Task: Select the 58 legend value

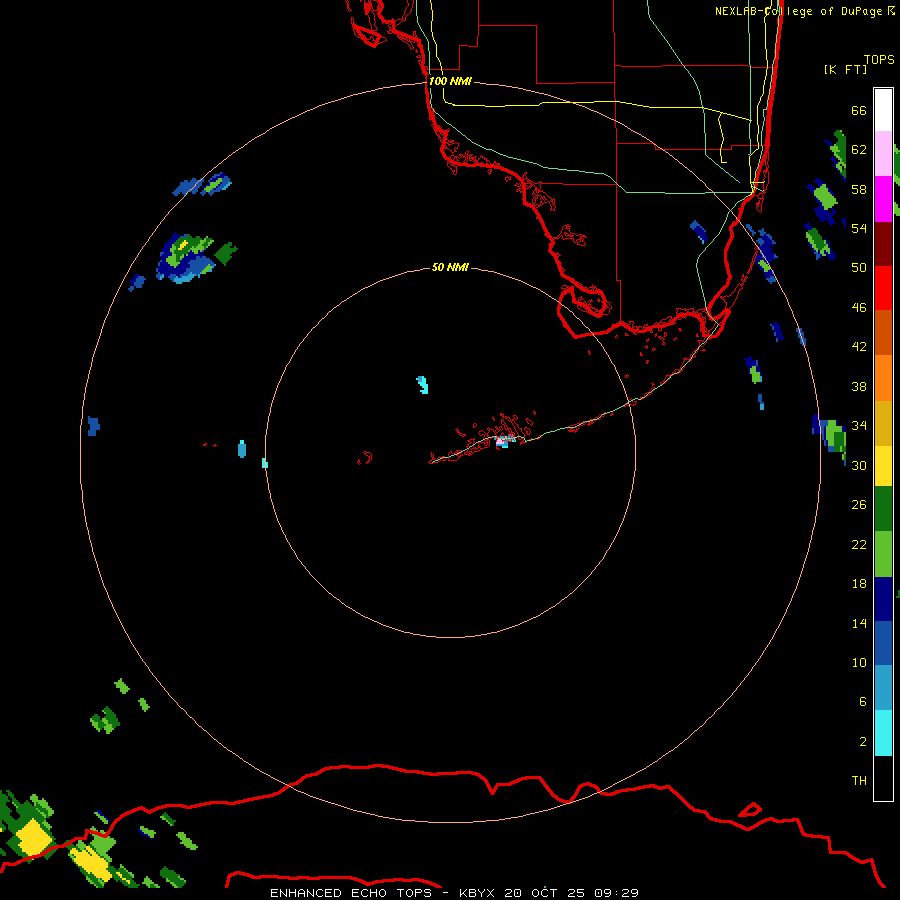Action: (x=859, y=189)
